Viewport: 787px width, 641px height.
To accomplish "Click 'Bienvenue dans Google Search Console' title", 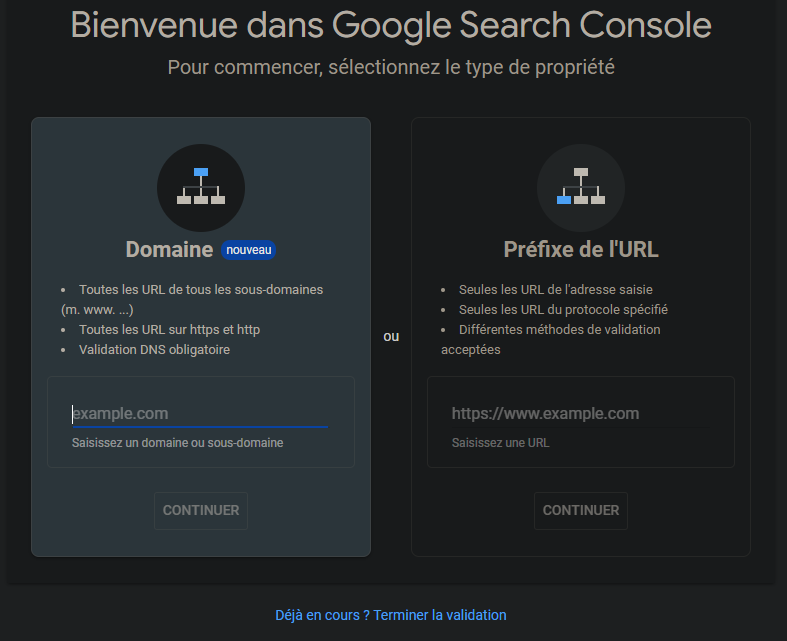I will tap(391, 25).
